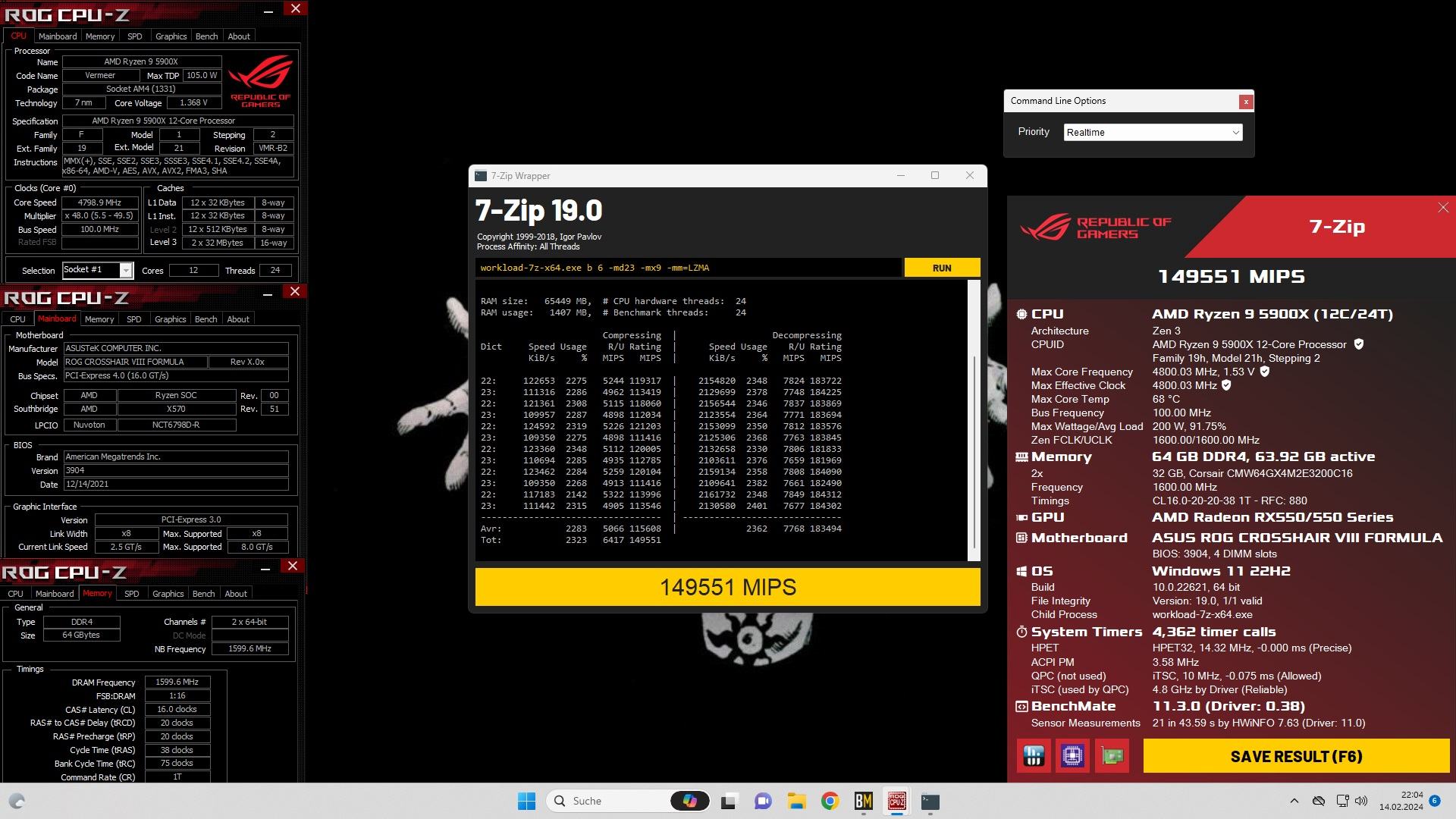Click the NB Frequency value 1599.6 MHz
The image size is (1456, 819).
point(249,649)
